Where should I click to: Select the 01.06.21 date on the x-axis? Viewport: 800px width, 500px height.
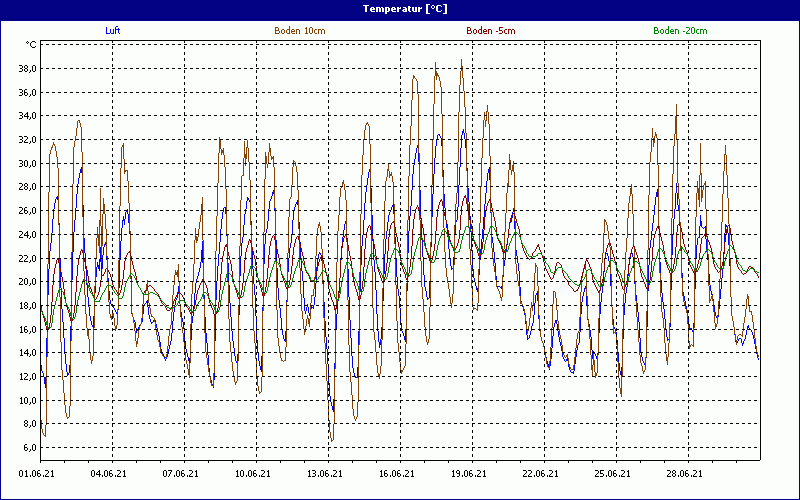point(37,474)
